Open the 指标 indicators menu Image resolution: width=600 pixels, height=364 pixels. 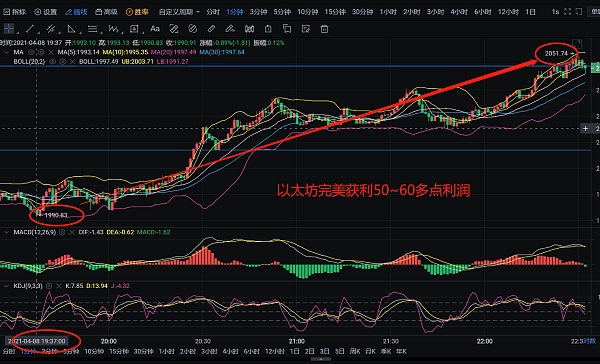[x=15, y=12]
